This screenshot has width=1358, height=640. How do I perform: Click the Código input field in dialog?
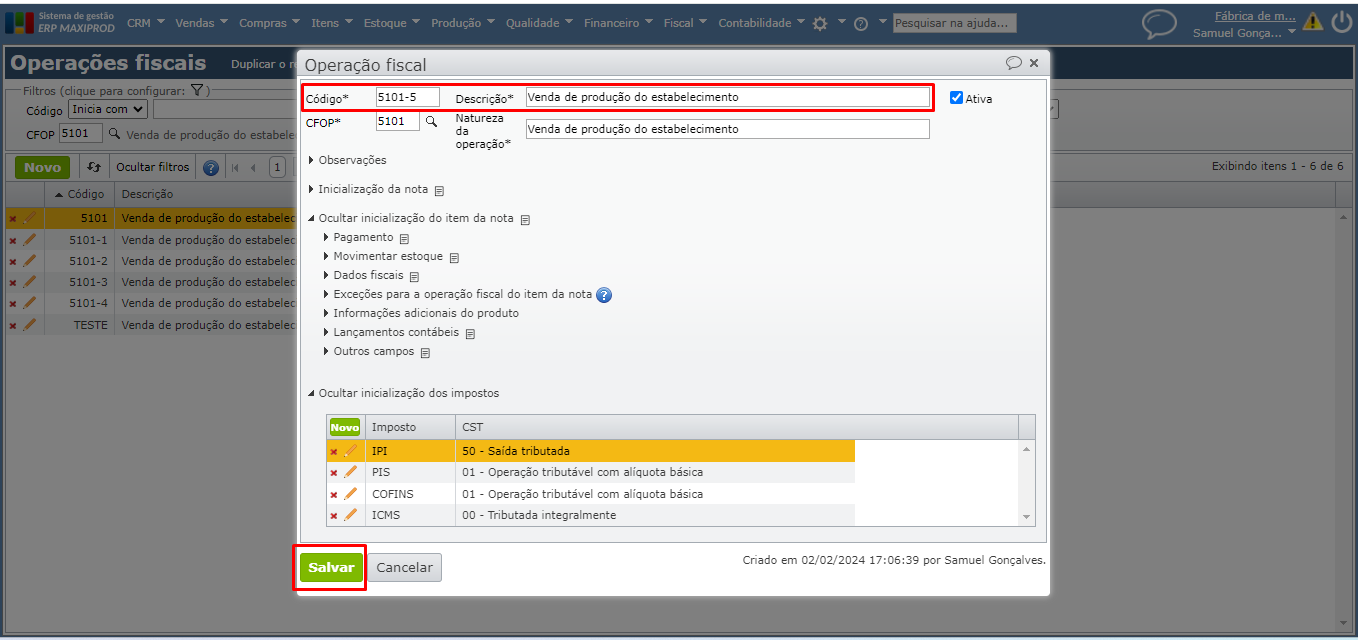[407, 97]
